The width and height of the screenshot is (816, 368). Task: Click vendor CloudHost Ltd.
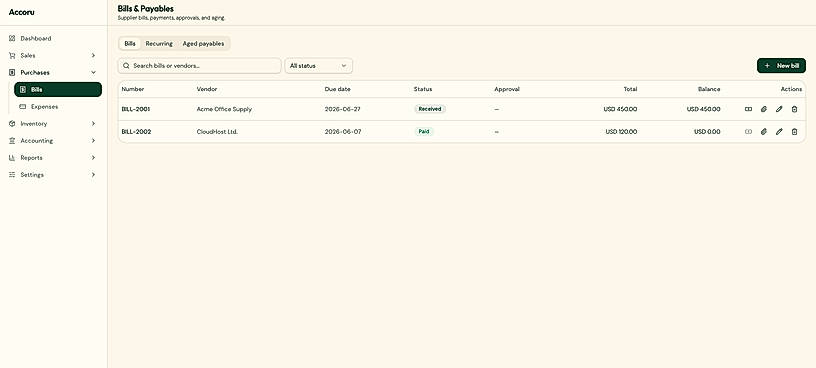217,132
